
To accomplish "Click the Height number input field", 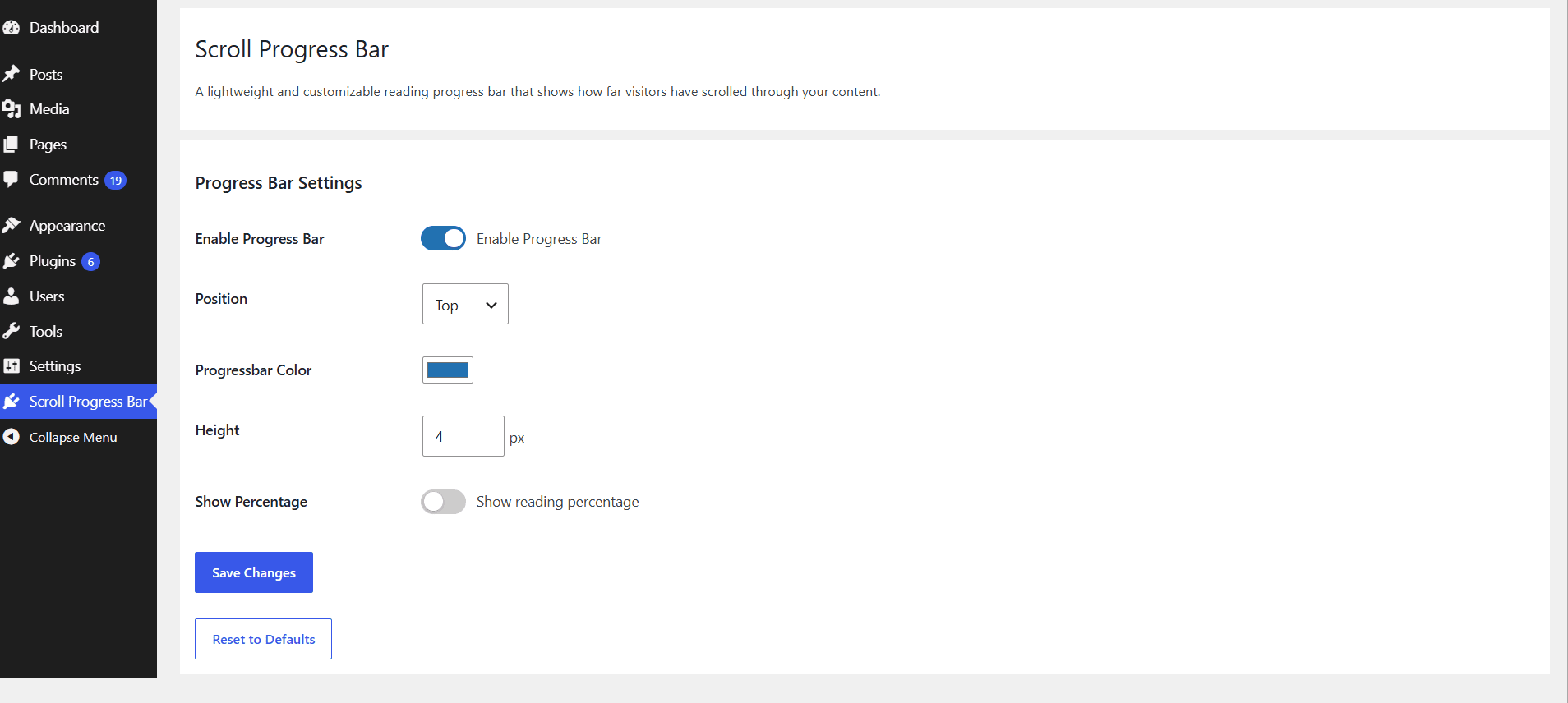I will [463, 436].
